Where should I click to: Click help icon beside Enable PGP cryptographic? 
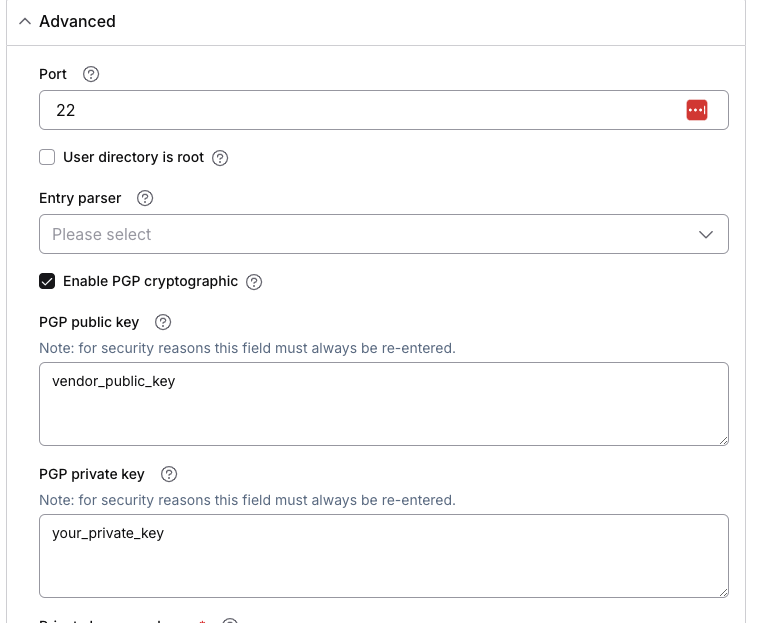[x=254, y=282]
